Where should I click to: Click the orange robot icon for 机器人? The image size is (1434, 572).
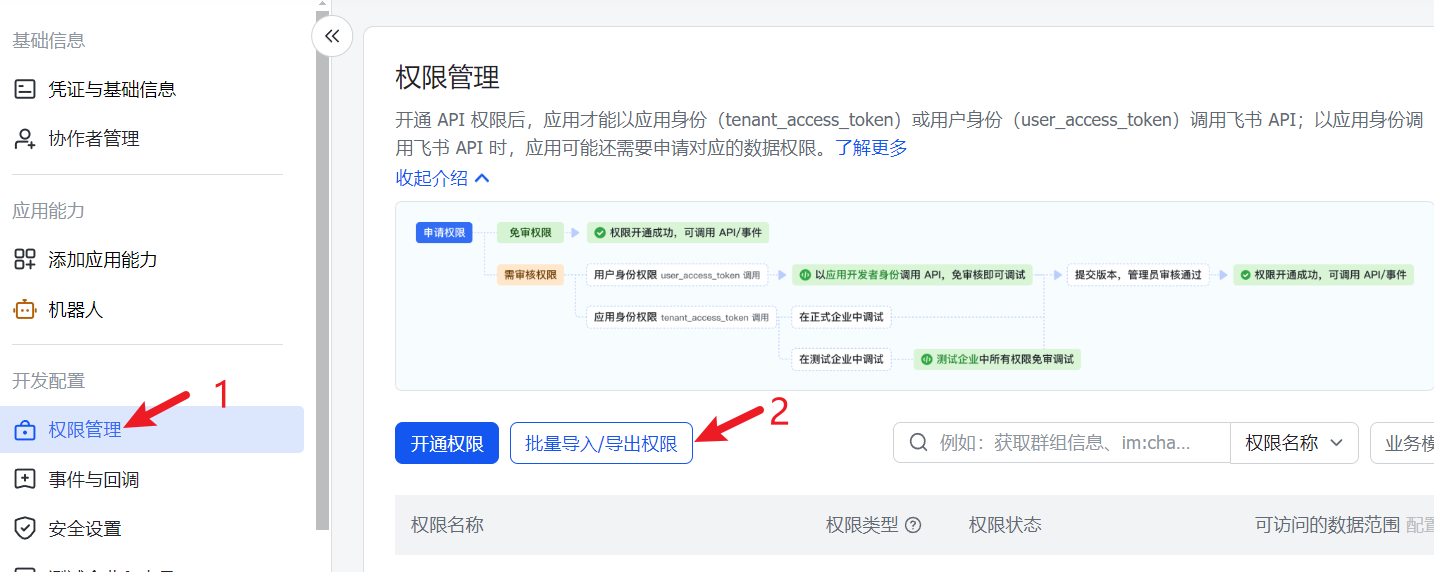(x=25, y=310)
